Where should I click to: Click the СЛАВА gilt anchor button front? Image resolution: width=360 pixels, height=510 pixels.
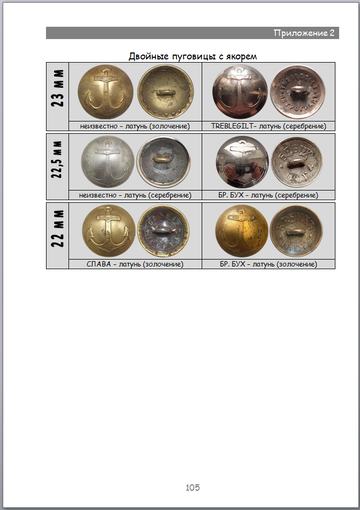pyautogui.click(x=109, y=231)
